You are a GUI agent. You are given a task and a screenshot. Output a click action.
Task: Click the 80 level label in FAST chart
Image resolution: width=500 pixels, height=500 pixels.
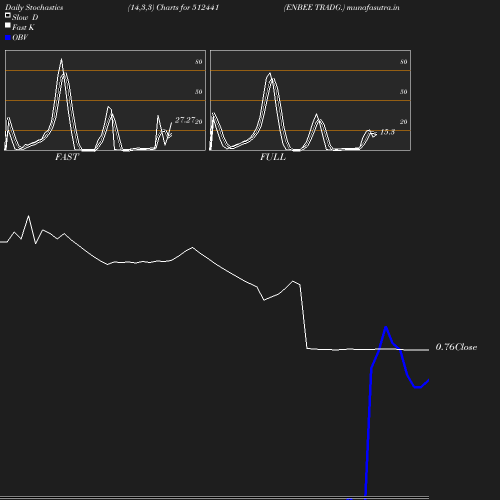click(x=199, y=62)
